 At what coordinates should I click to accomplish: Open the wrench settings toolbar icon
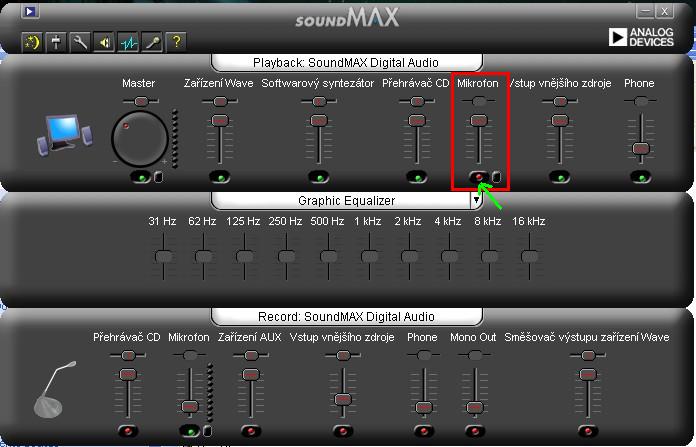click(x=80, y=43)
